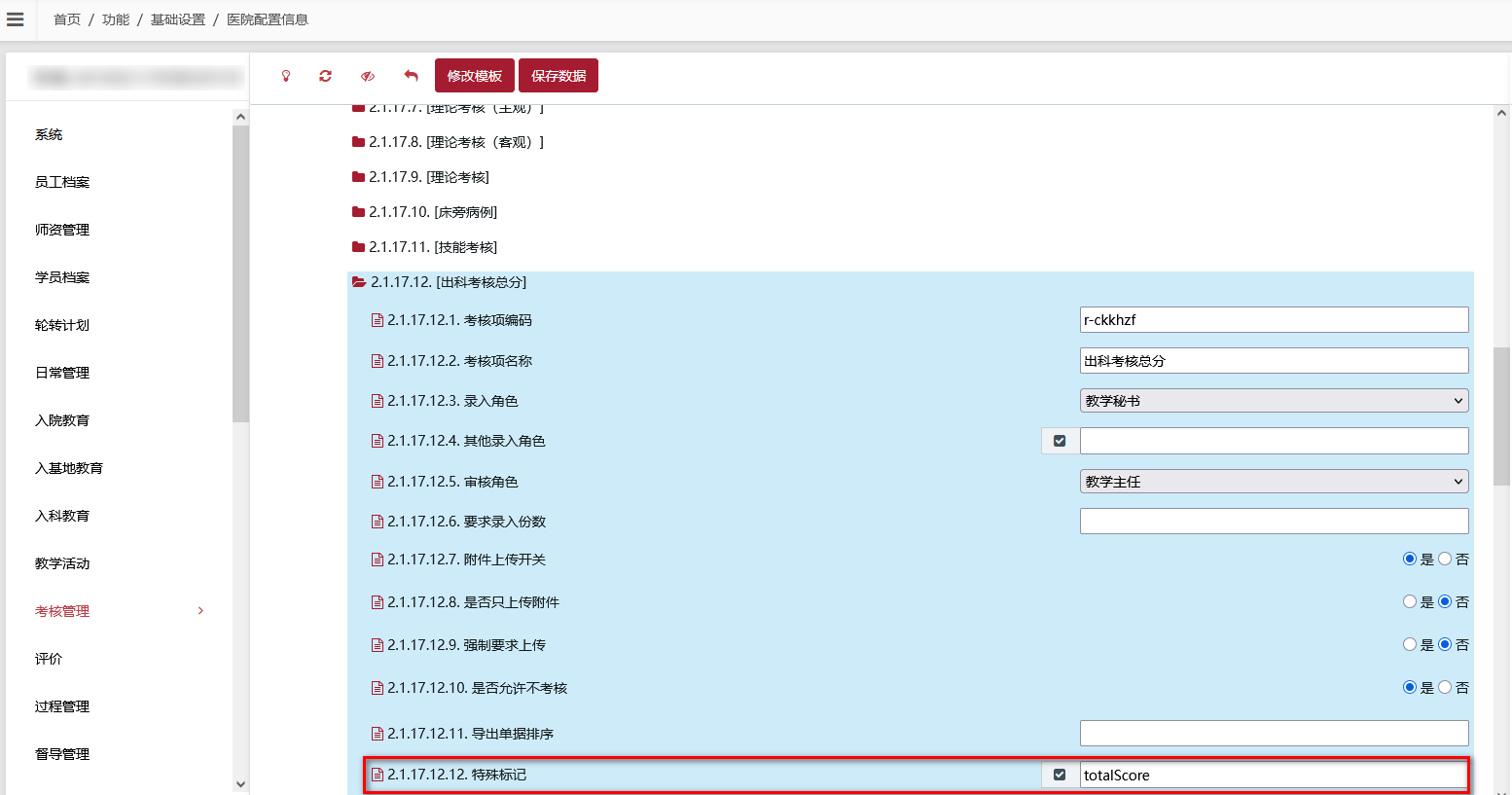Image resolution: width=1512 pixels, height=795 pixels.
Task: Click document icon for 审核角色
Action: pyautogui.click(x=378, y=482)
